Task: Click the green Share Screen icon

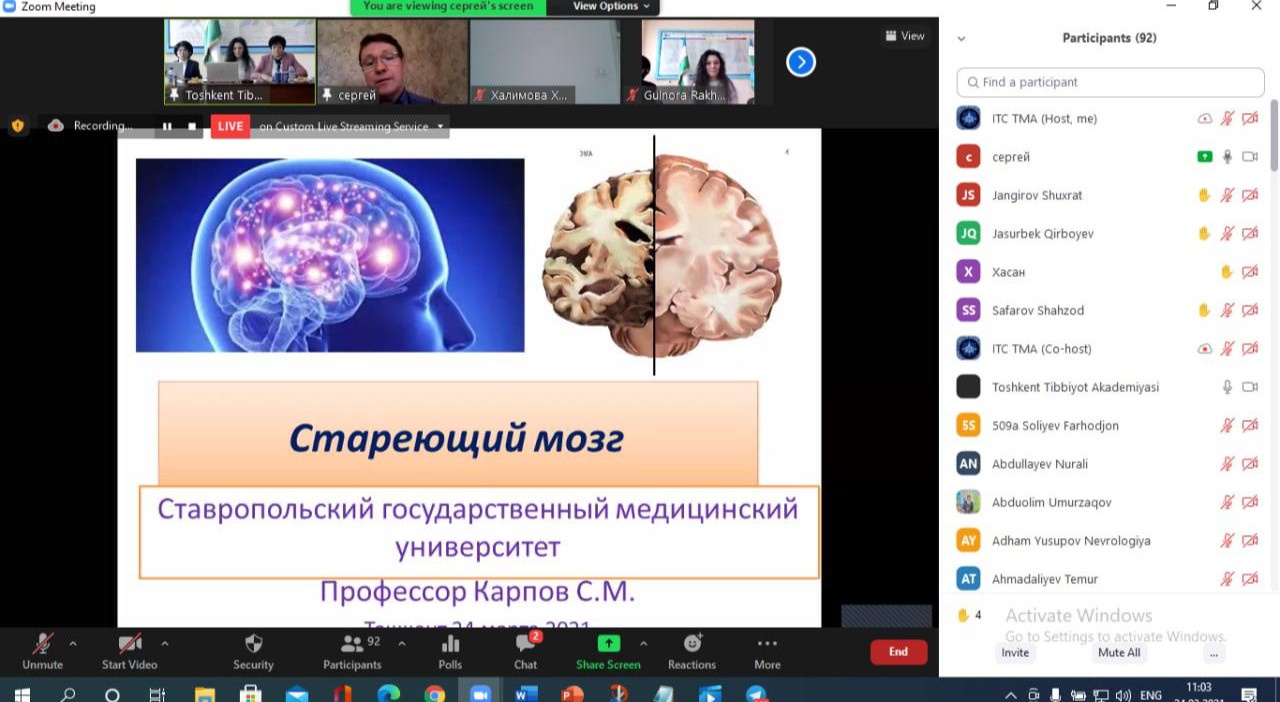Action: coord(608,643)
